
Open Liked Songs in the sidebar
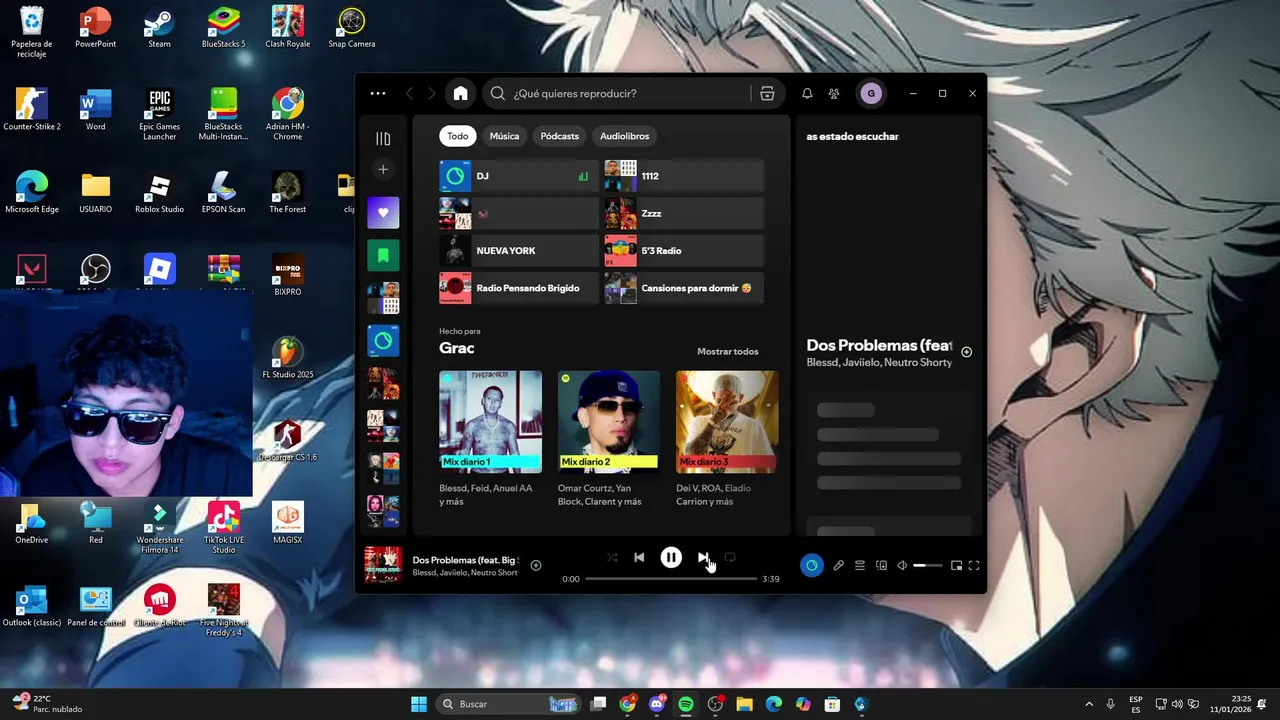coord(383,213)
